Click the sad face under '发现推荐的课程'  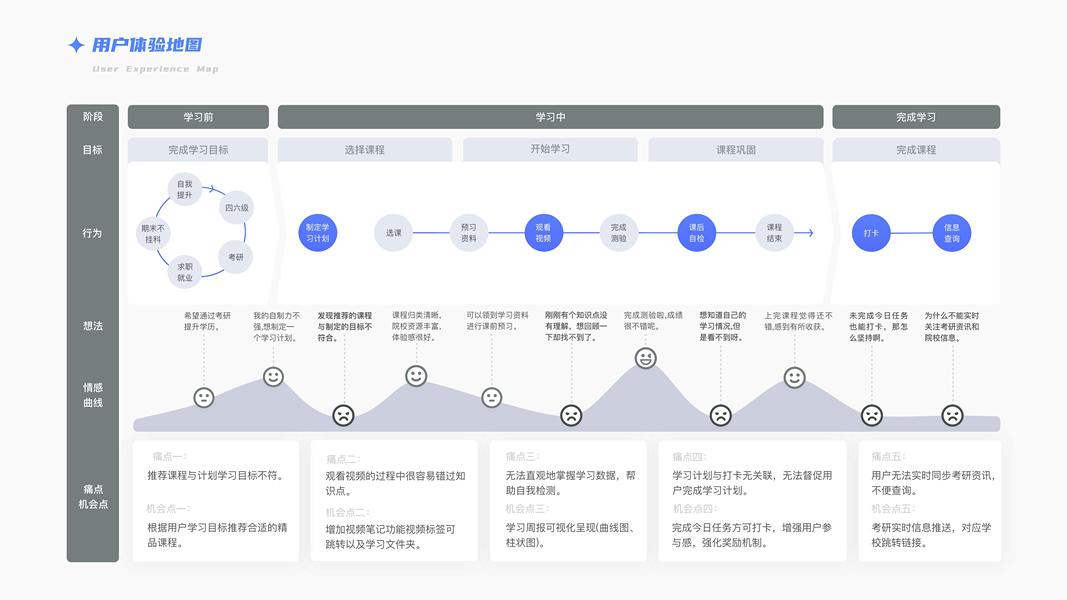pyautogui.click(x=343, y=415)
